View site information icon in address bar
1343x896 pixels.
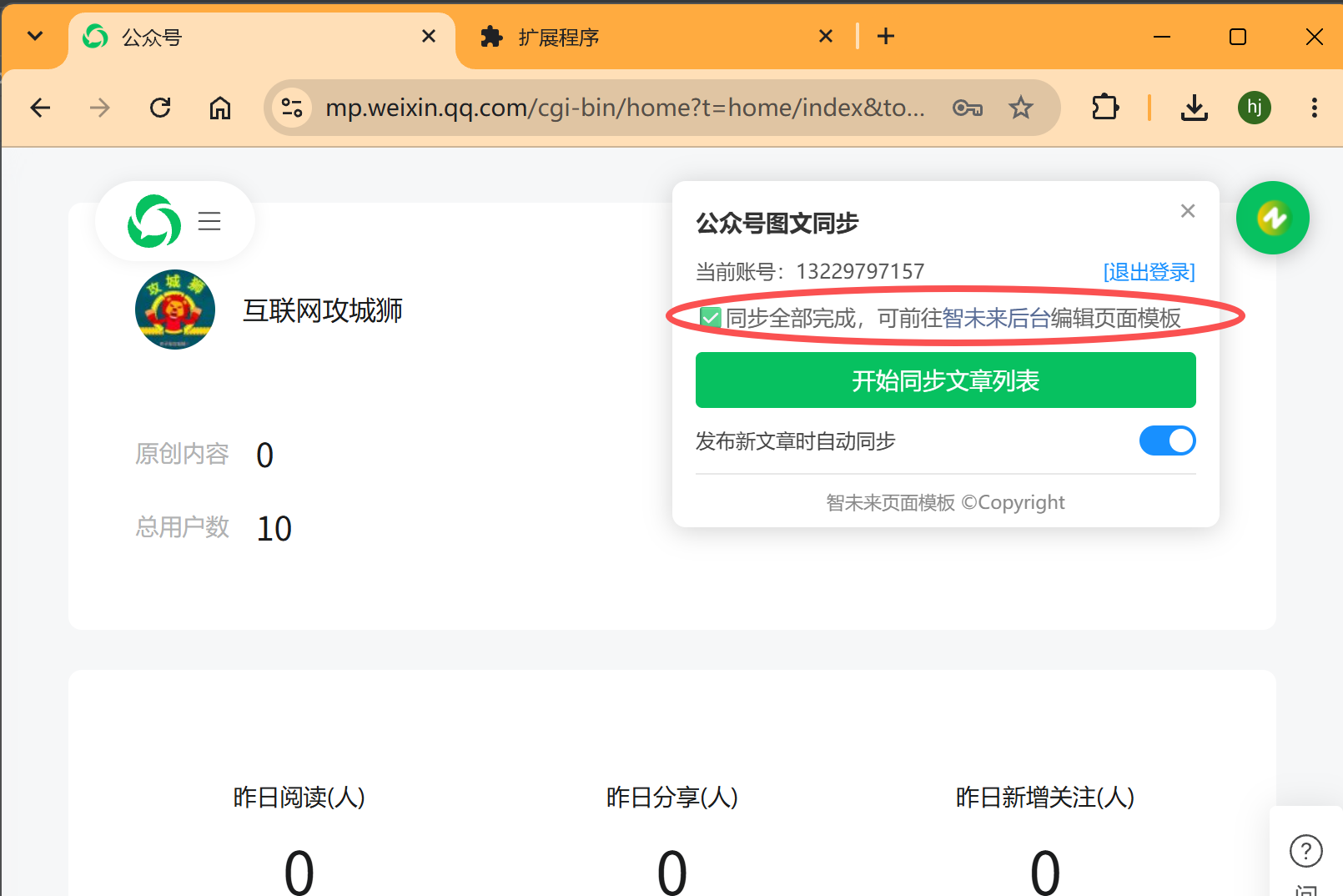point(292,108)
